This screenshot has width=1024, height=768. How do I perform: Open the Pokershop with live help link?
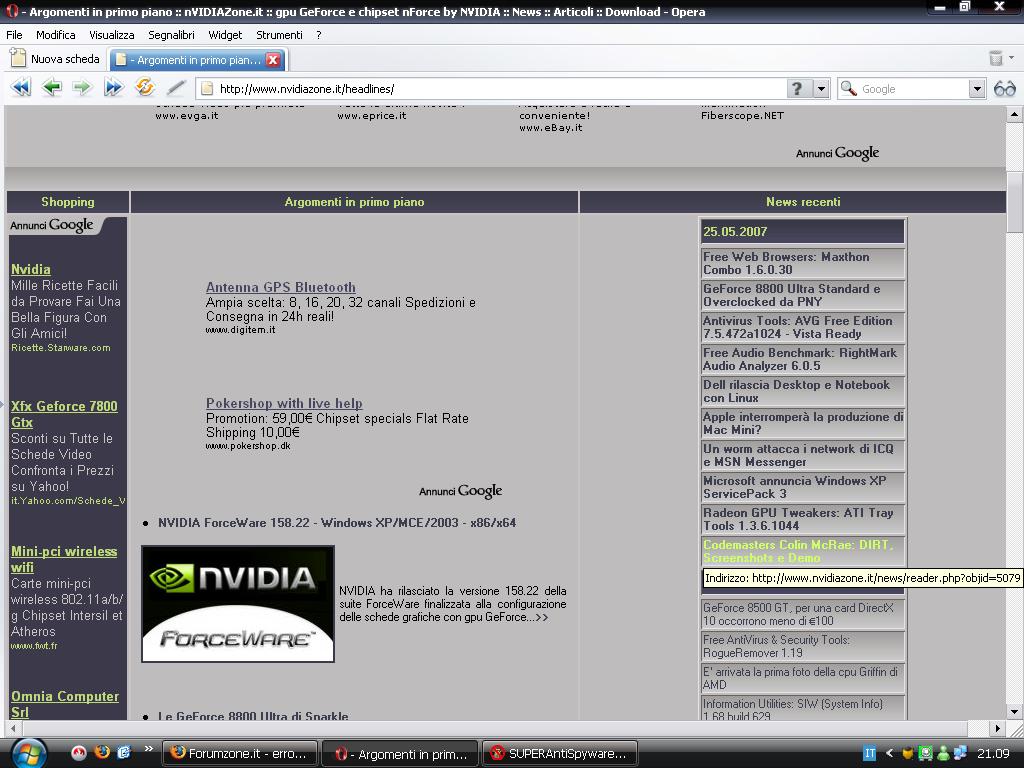pyautogui.click(x=284, y=404)
